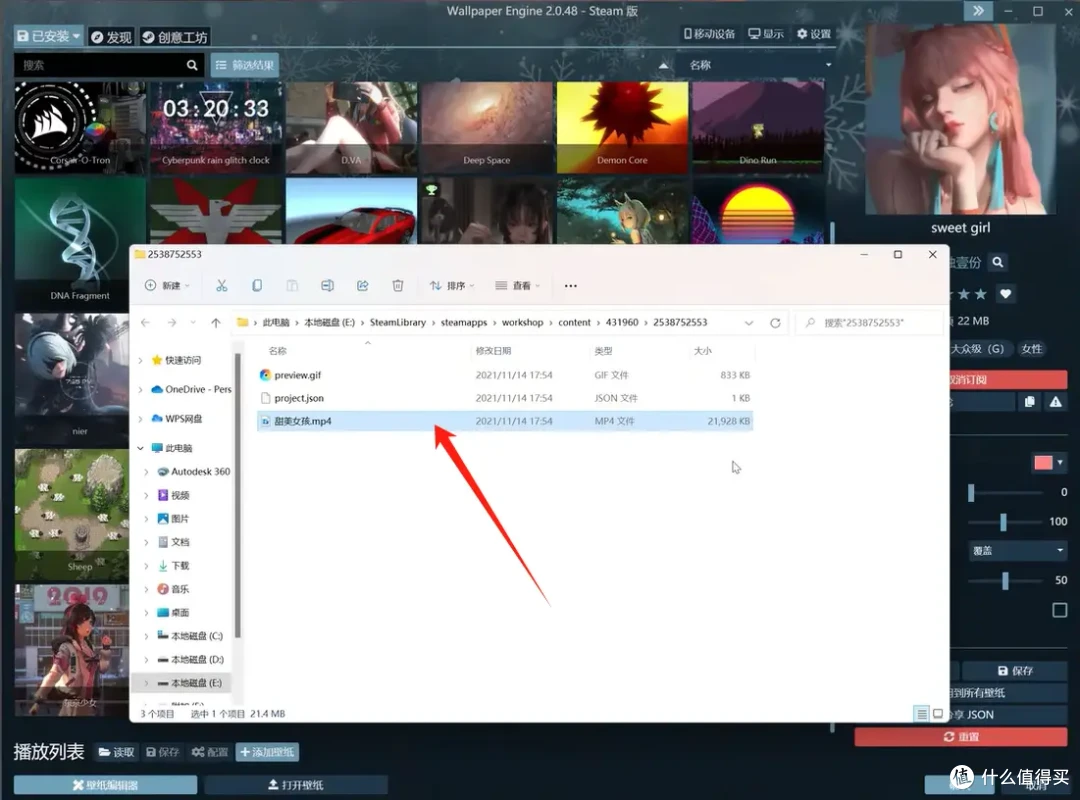This screenshot has height=800, width=1080.
Task: Toggle the checkbox in wallpaper properties
Action: (x=1059, y=610)
